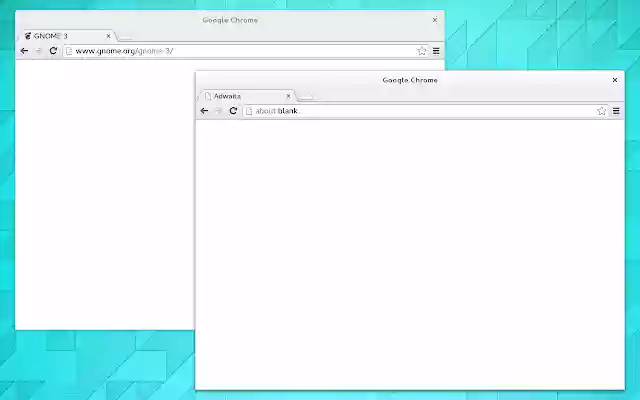Click forward arrow in GNOME 3 window
The height and width of the screenshot is (400, 640).
point(38,51)
